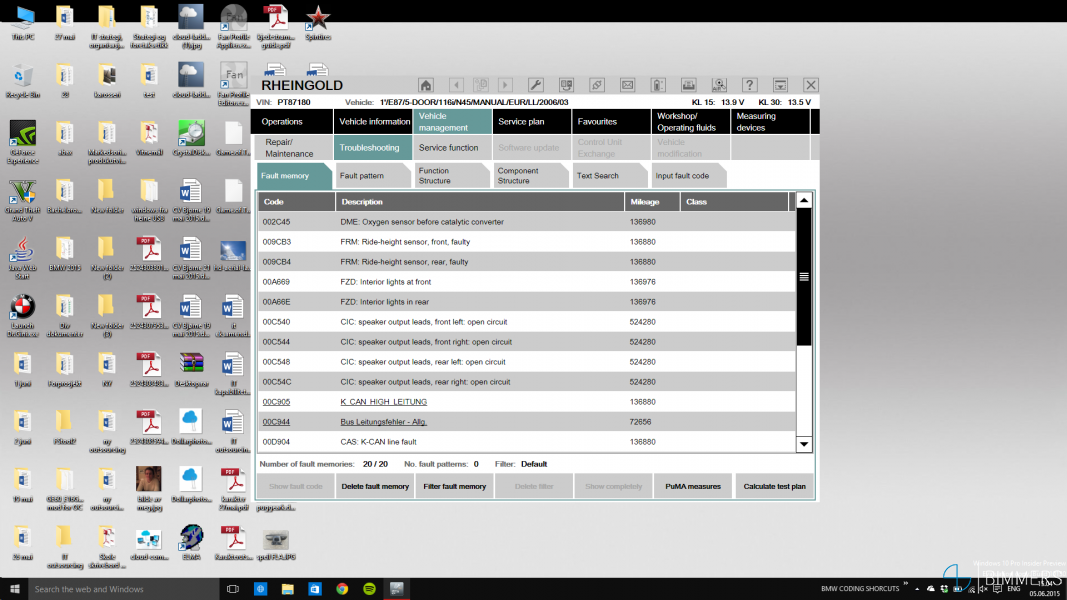Open File Explorer from the taskbar

[x=288, y=589]
